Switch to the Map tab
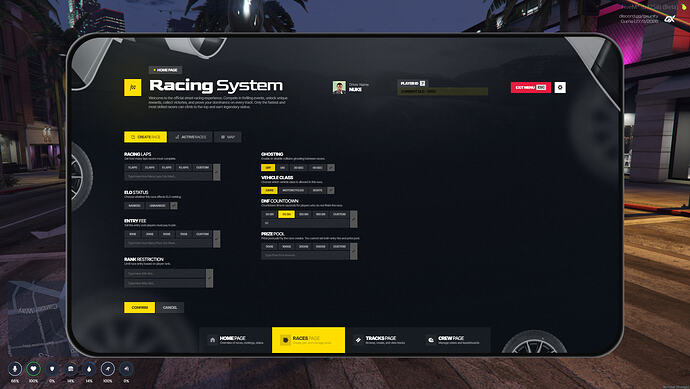Screen dimensions: 690x389 228,137
